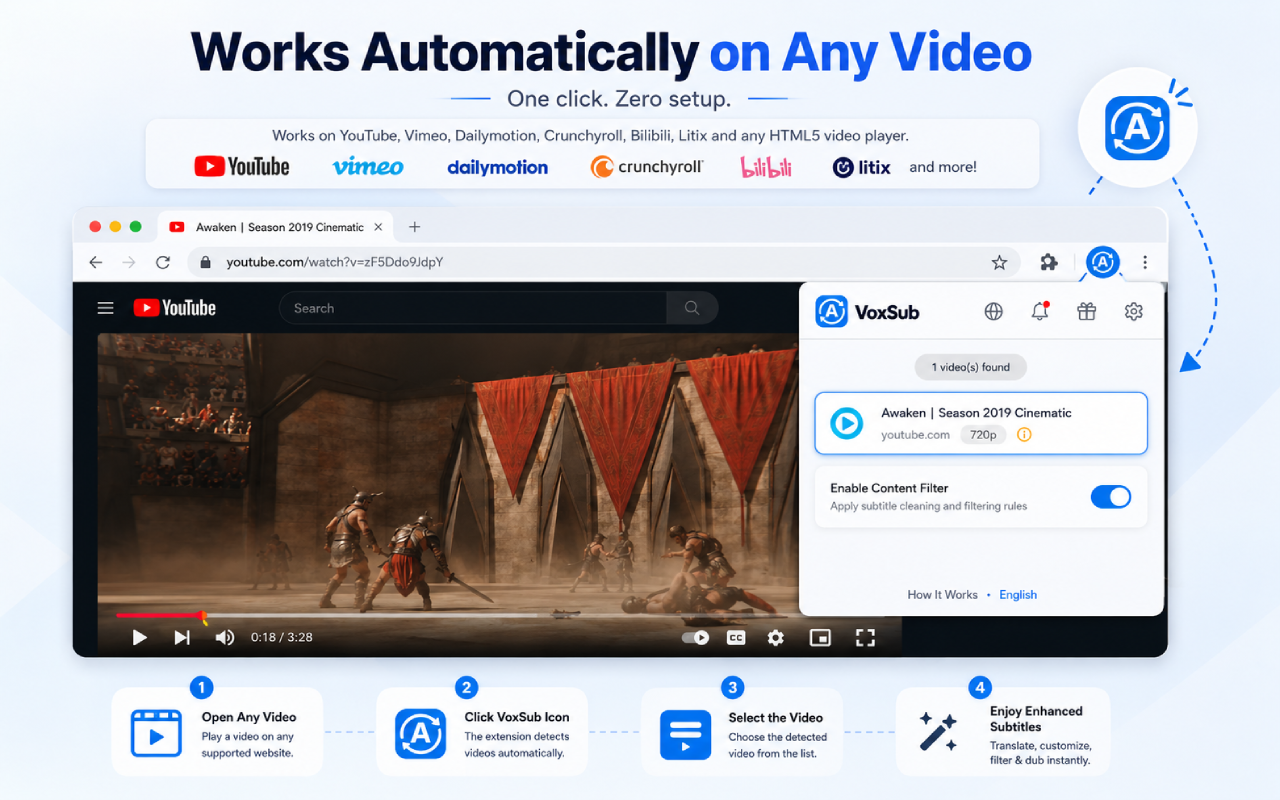Click the YouTube search field
This screenshot has width=1280, height=800.
point(473,308)
